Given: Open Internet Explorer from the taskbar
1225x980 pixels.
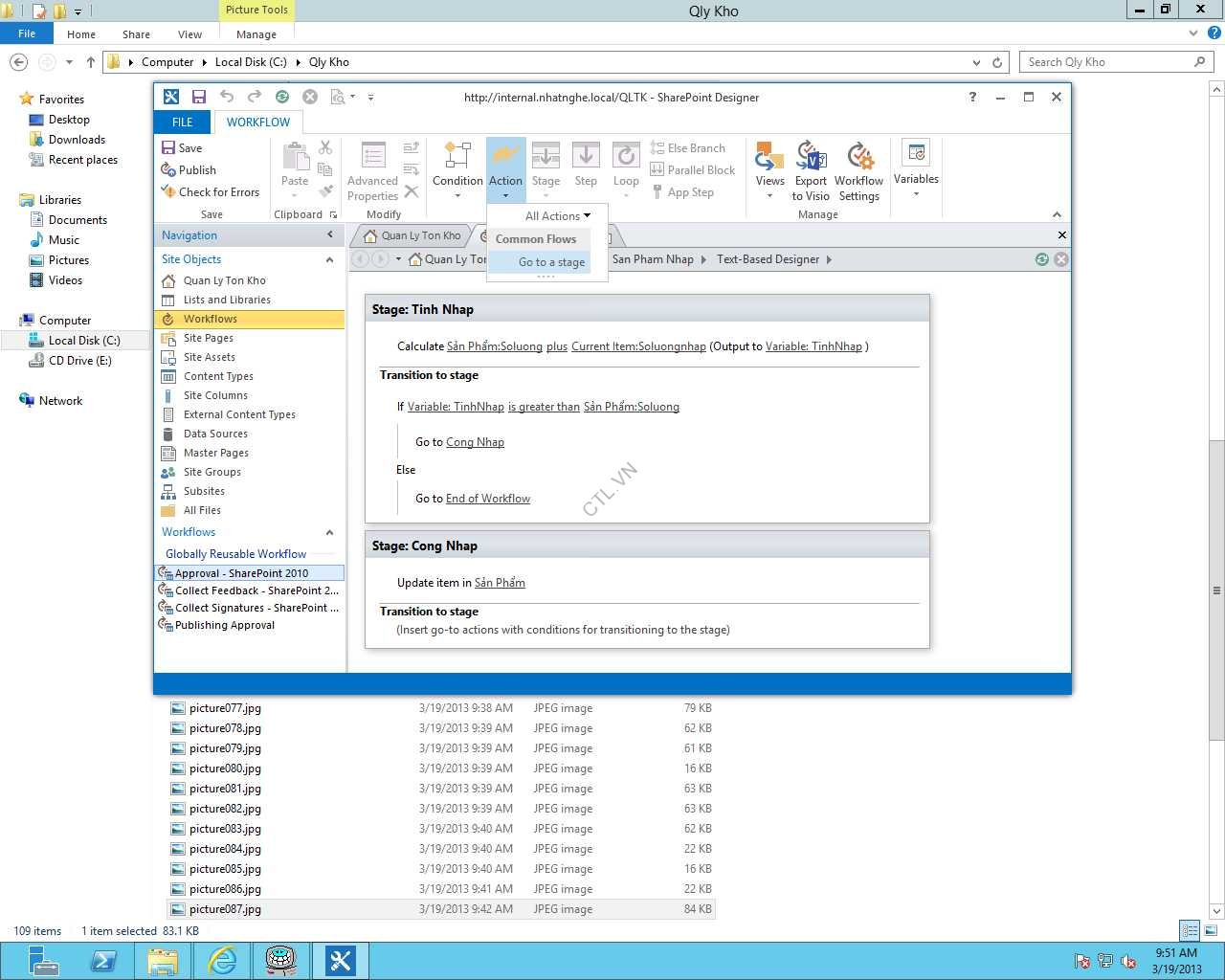Looking at the screenshot, I should 222,960.
